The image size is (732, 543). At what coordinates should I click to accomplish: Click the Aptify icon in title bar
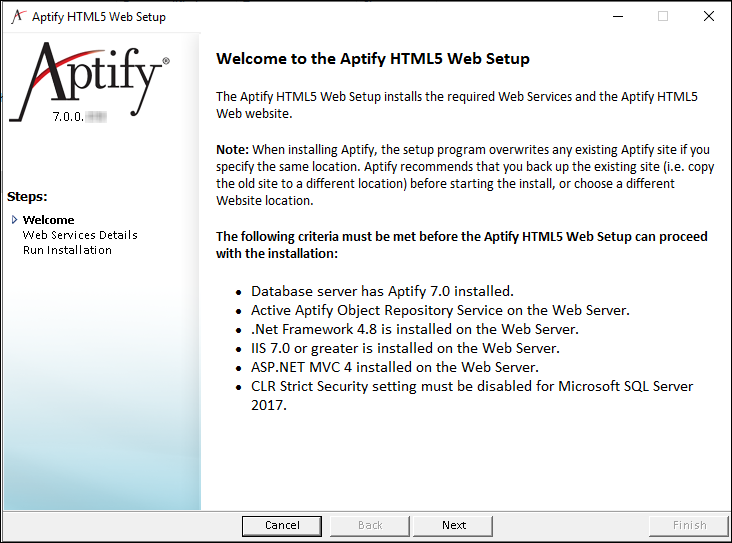[18, 16]
